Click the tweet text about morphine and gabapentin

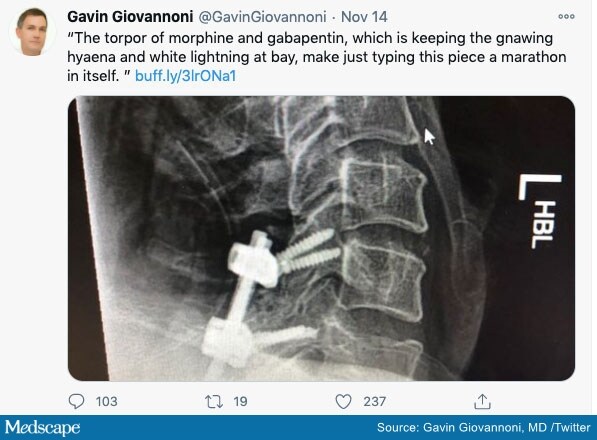point(317,57)
